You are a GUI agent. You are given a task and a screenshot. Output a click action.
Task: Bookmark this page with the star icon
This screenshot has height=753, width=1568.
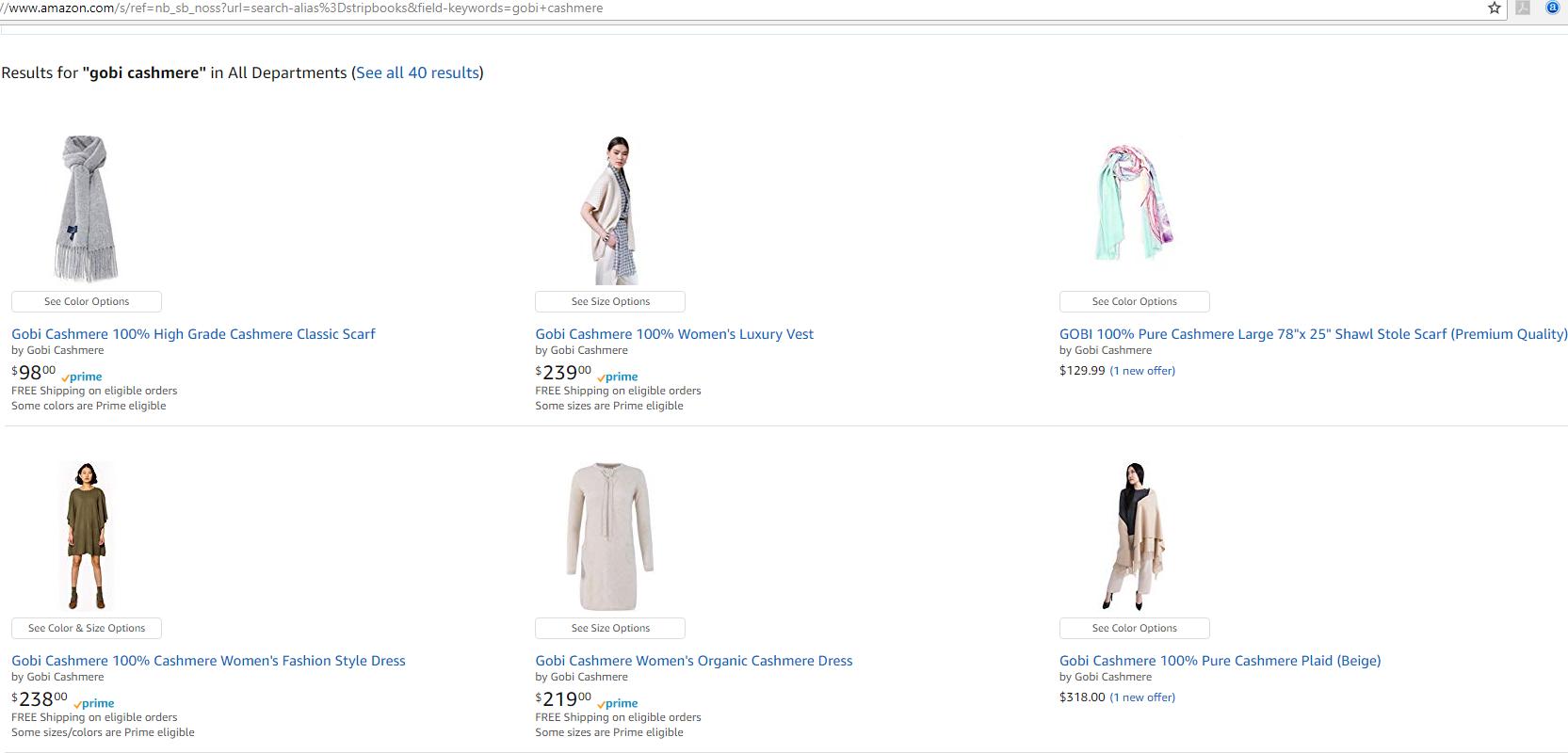point(1494,8)
